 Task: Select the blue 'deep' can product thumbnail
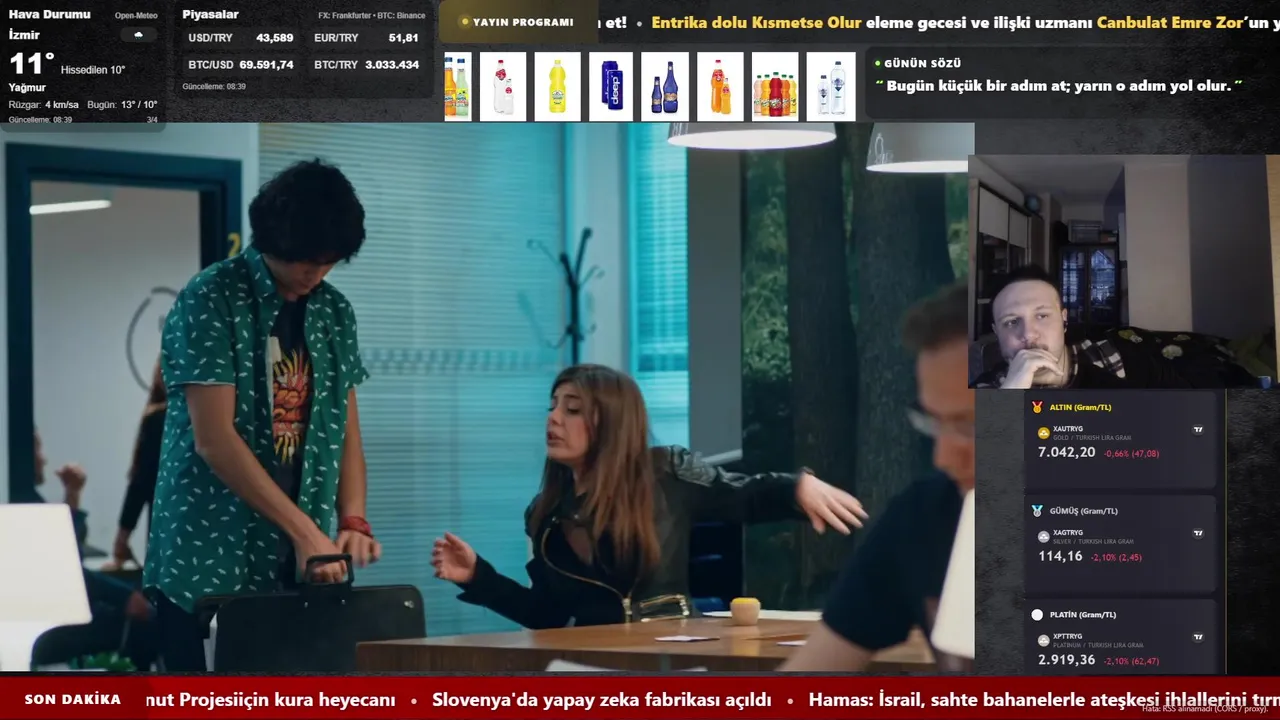(611, 86)
